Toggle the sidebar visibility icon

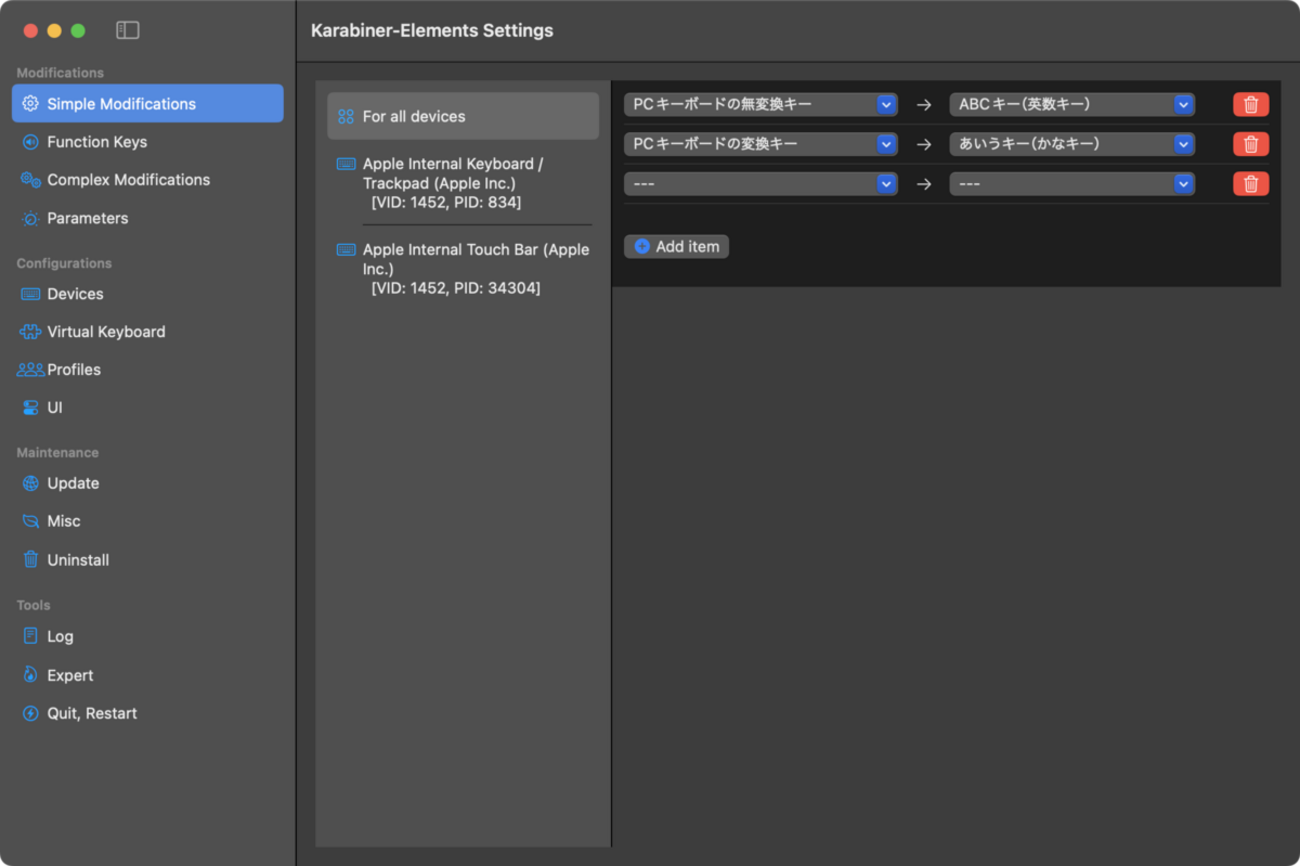point(127,30)
